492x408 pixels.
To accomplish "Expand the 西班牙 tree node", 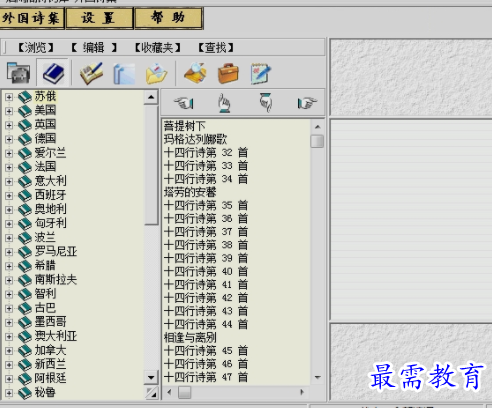I will (x=9, y=196).
